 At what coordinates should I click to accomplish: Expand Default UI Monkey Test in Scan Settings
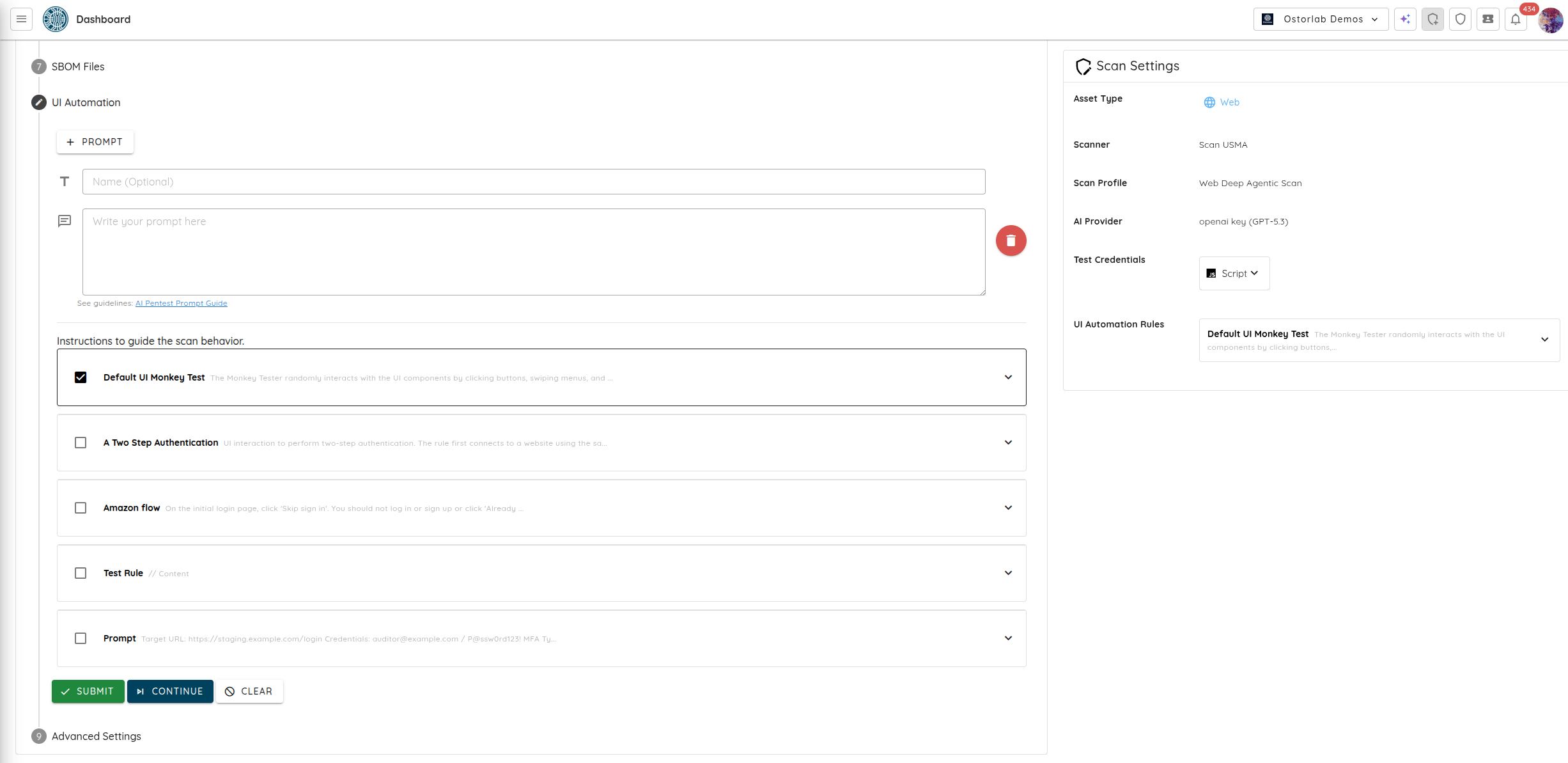click(x=1545, y=340)
